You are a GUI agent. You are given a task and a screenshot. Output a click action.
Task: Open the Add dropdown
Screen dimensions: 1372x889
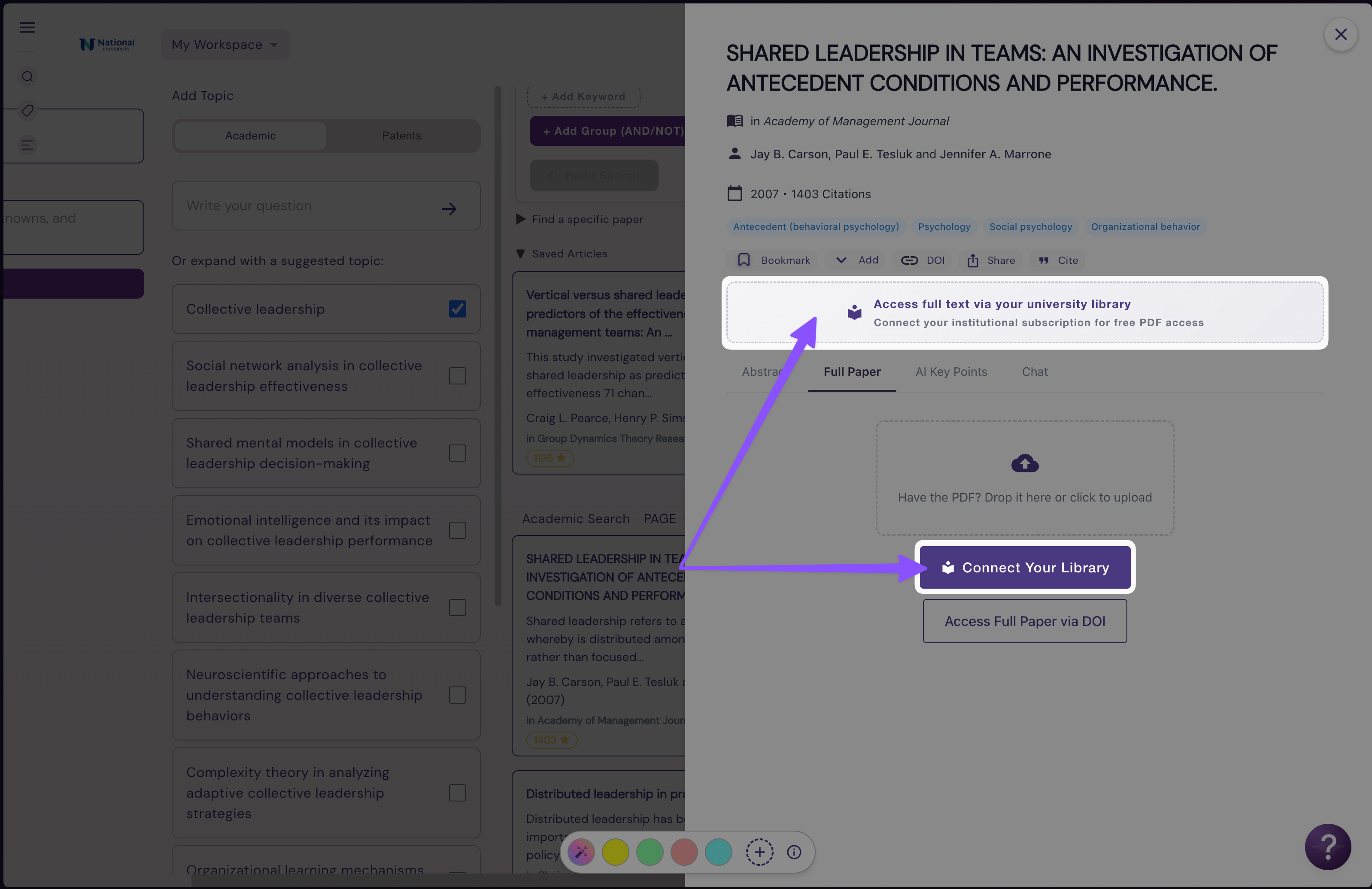click(856, 260)
